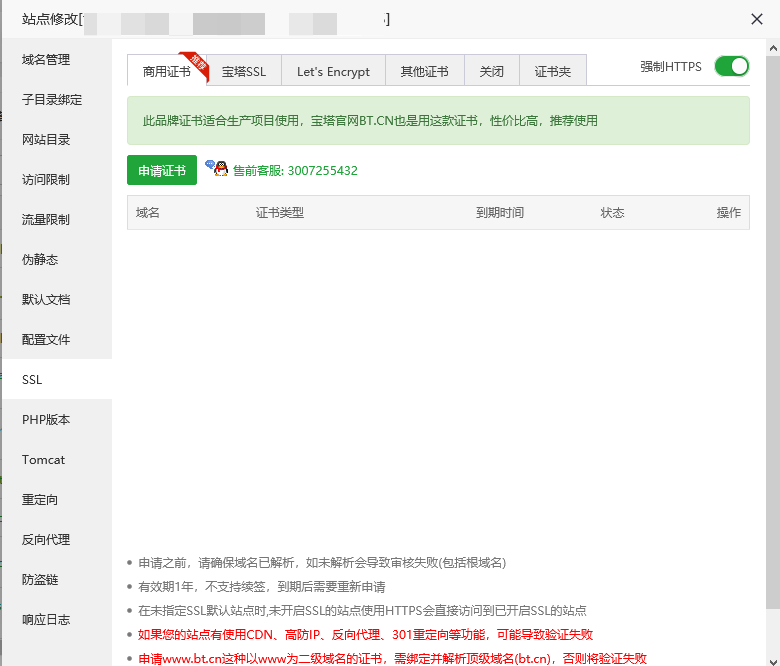Toggle the 强制HTTPS switch
780x666 pixels.
732,66
